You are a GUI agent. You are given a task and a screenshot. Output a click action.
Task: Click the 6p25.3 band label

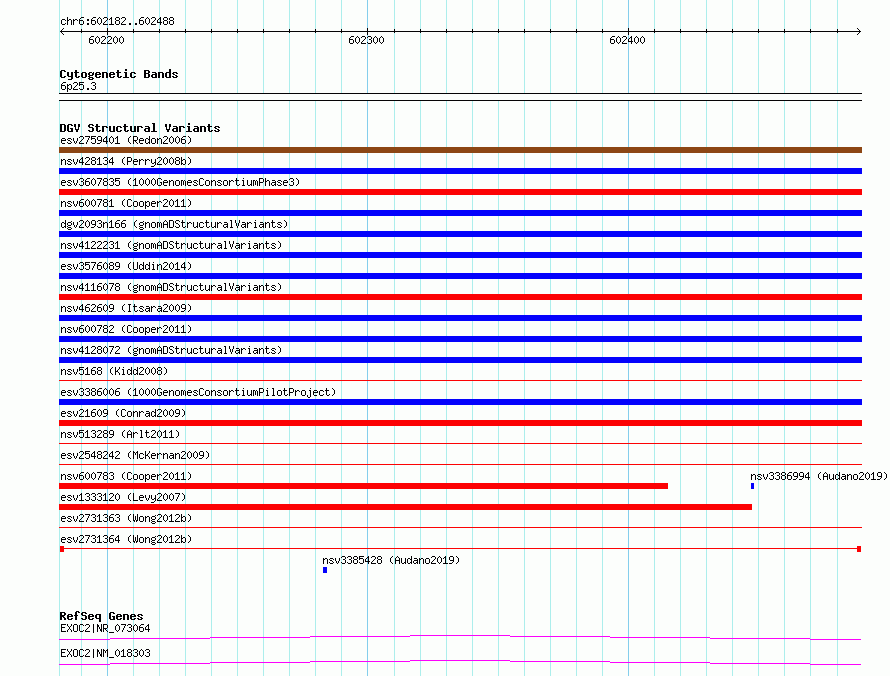pyautogui.click(x=78, y=86)
